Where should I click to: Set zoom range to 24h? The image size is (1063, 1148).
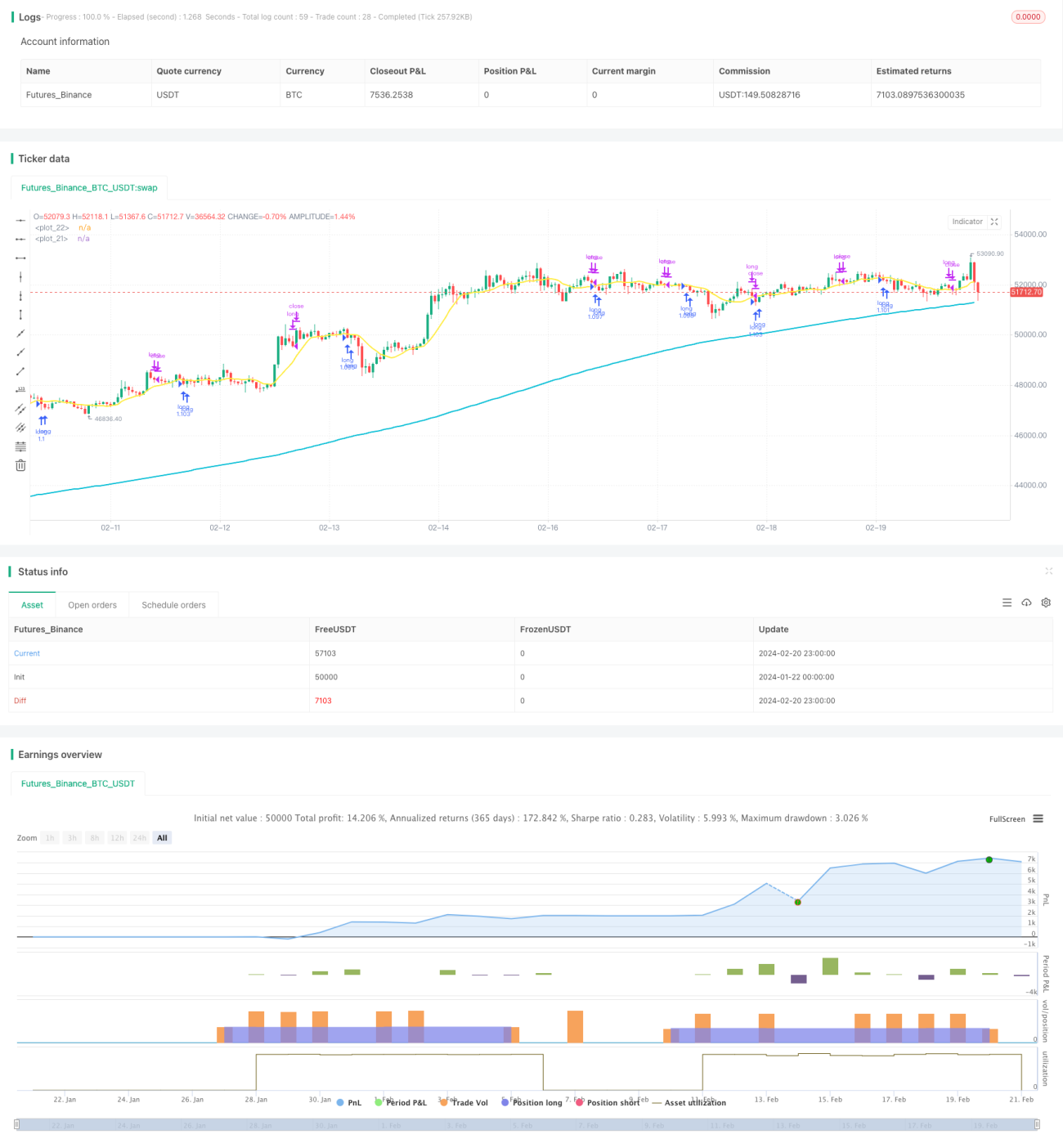[140, 838]
